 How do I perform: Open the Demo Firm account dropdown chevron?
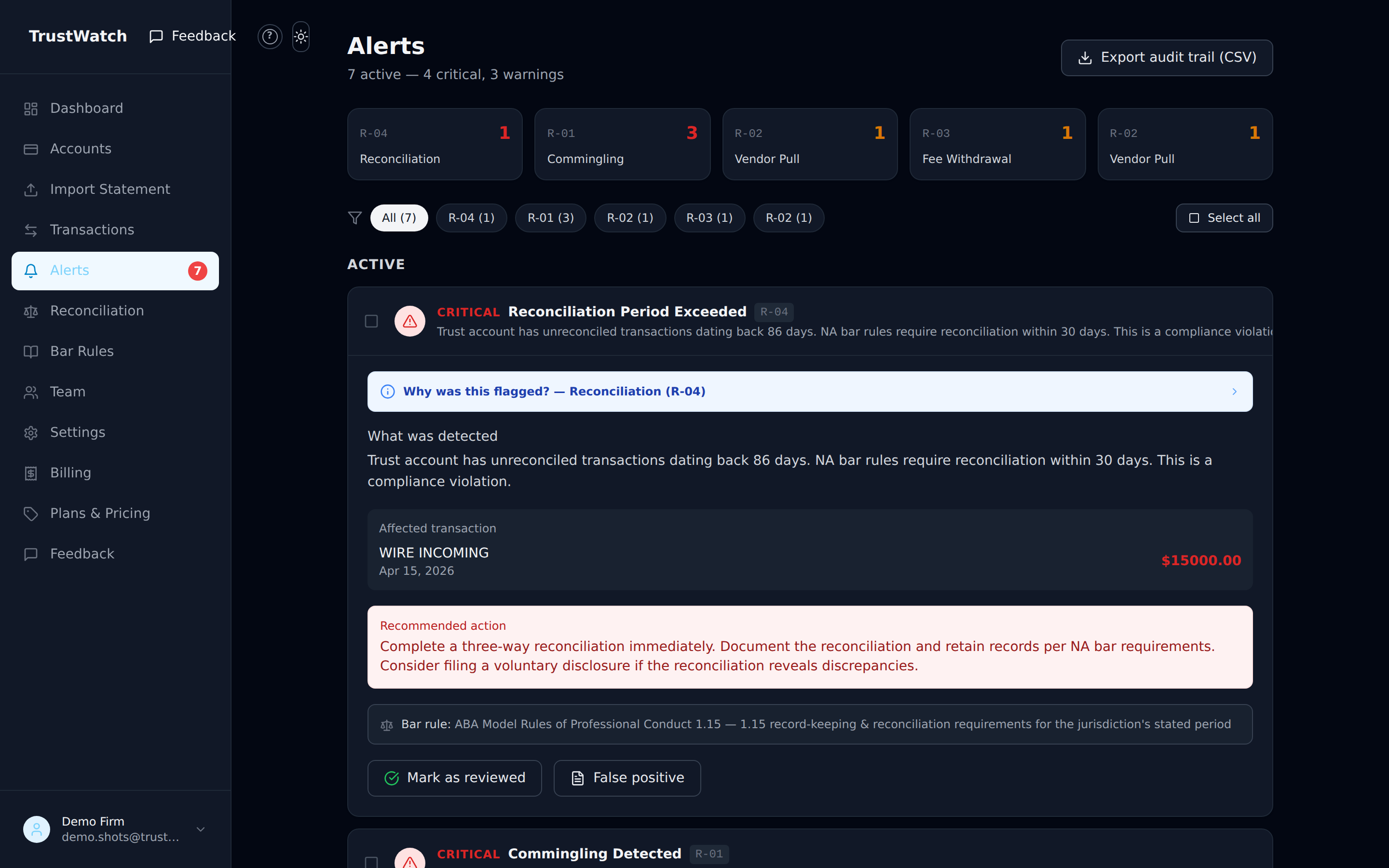[x=201, y=829]
